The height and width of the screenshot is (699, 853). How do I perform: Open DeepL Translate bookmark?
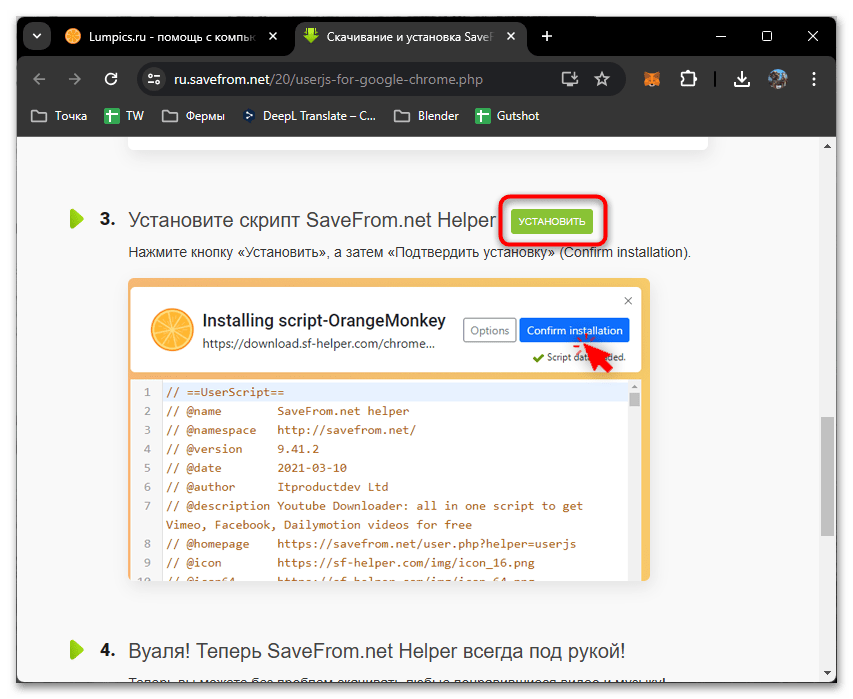click(309, 116)
